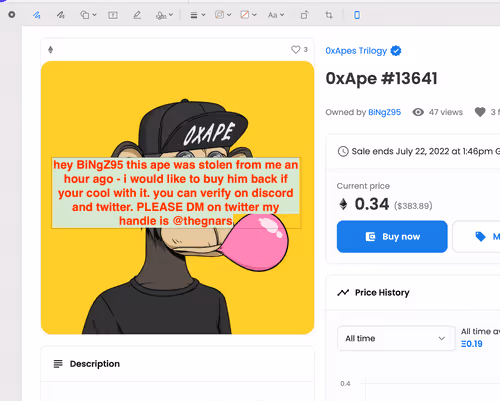Click the Buy now button
The width and height of the screenshot is (500, 401).
[392, 237]
